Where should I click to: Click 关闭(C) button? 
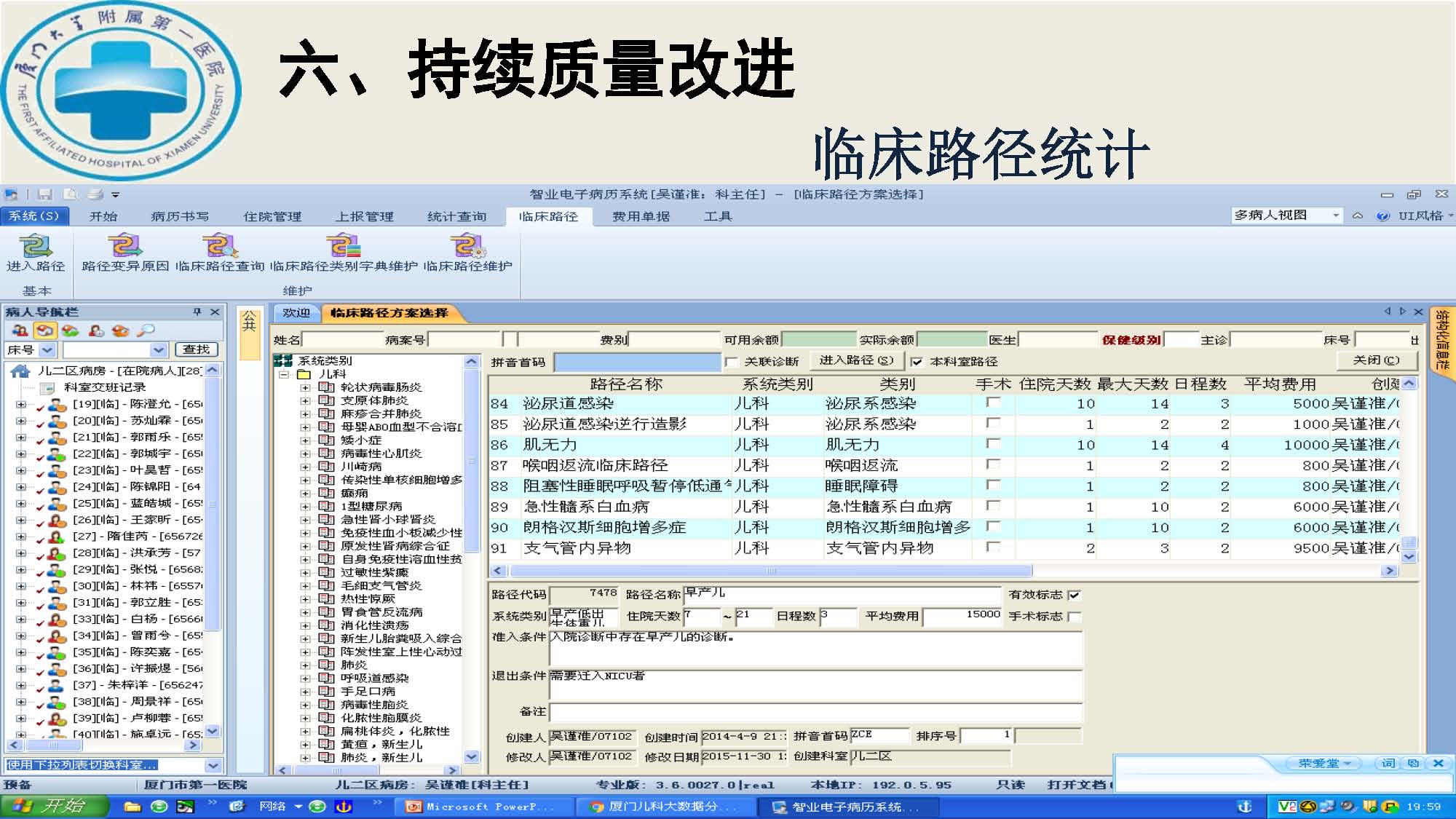[x=1376, y=360]
